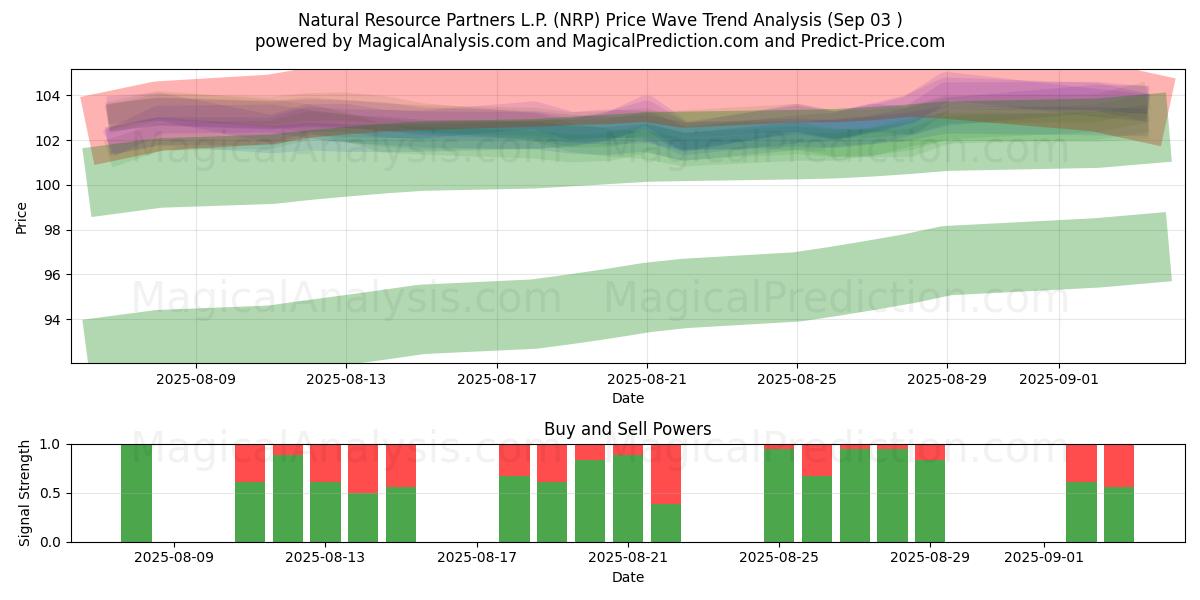The width and height of the screenshot is (1200, 600).
Task: Click the chart title mentioning Natural Resource Partners
Action: (x=600, y=20)
